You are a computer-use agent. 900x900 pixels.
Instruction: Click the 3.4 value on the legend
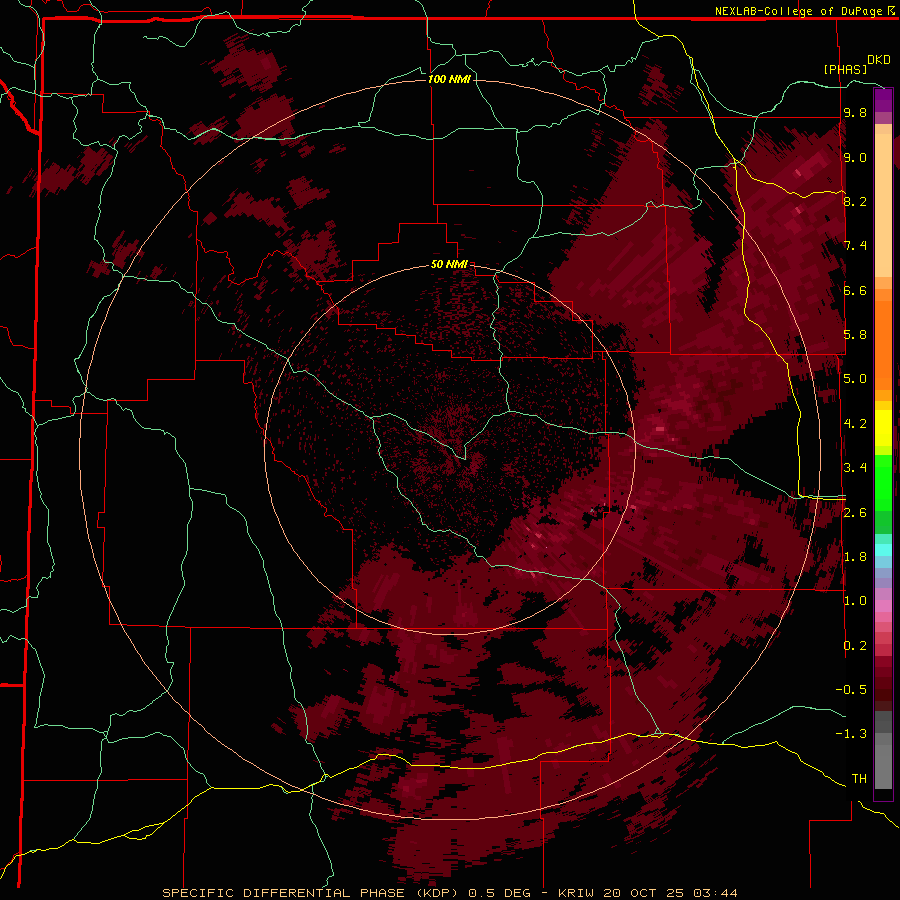855,468
